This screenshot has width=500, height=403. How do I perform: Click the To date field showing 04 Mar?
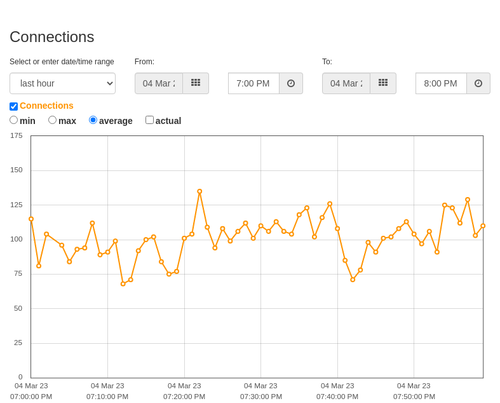pyautogui.click(x=346, y=83)
